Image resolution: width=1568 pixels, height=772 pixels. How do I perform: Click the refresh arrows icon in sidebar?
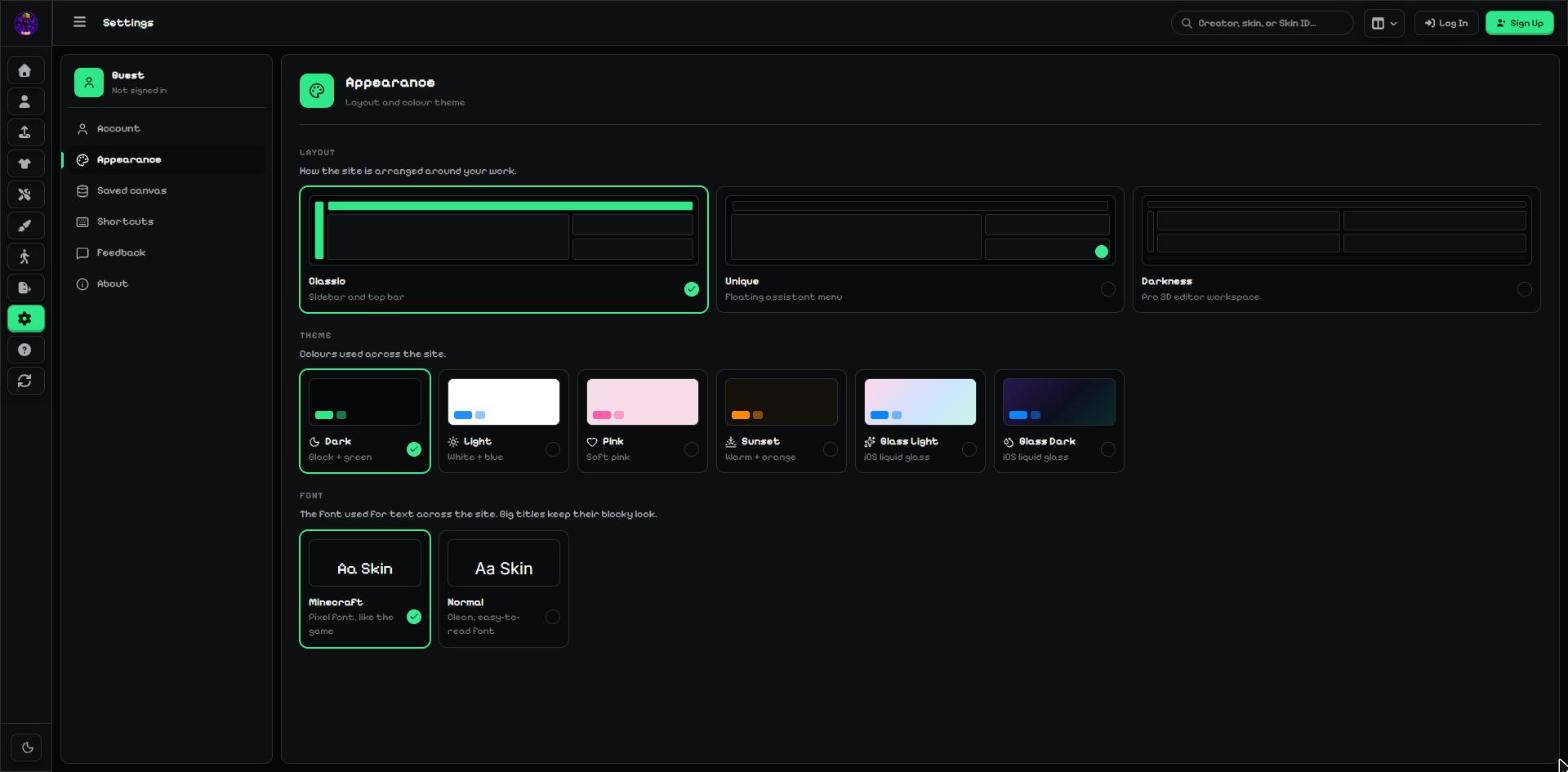click(x=25, y=381)
